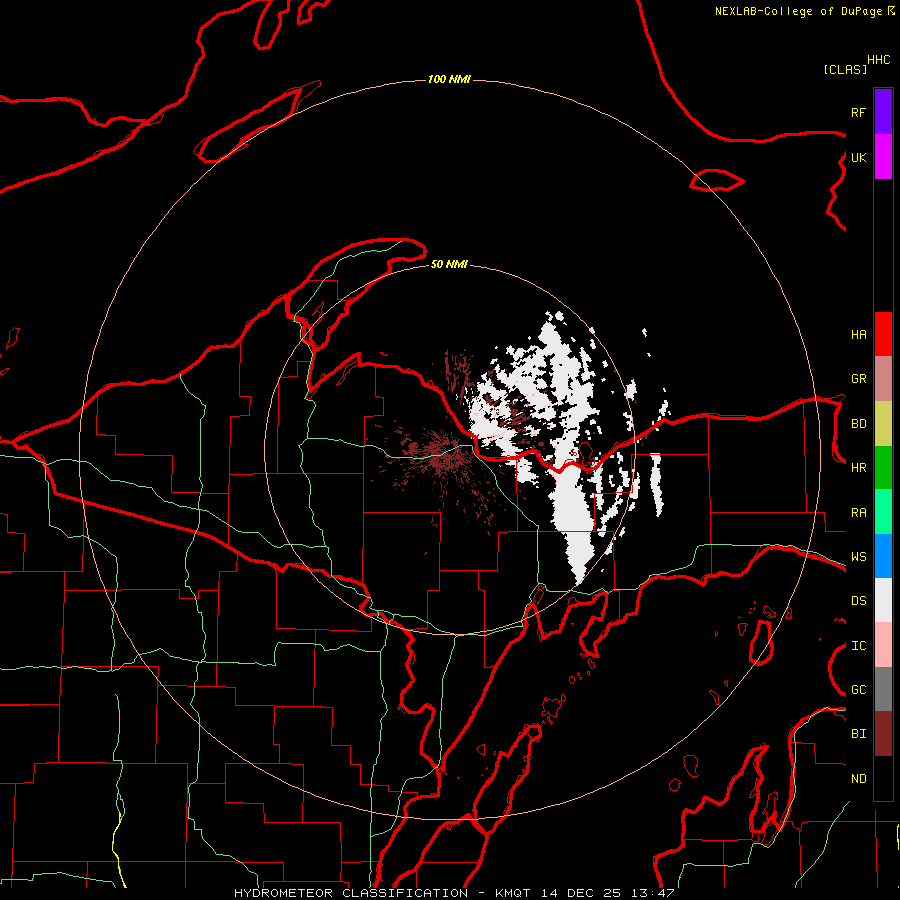Click the WS blue legend swatch
The height and width of the screenshot is (900, 900).
883,556
